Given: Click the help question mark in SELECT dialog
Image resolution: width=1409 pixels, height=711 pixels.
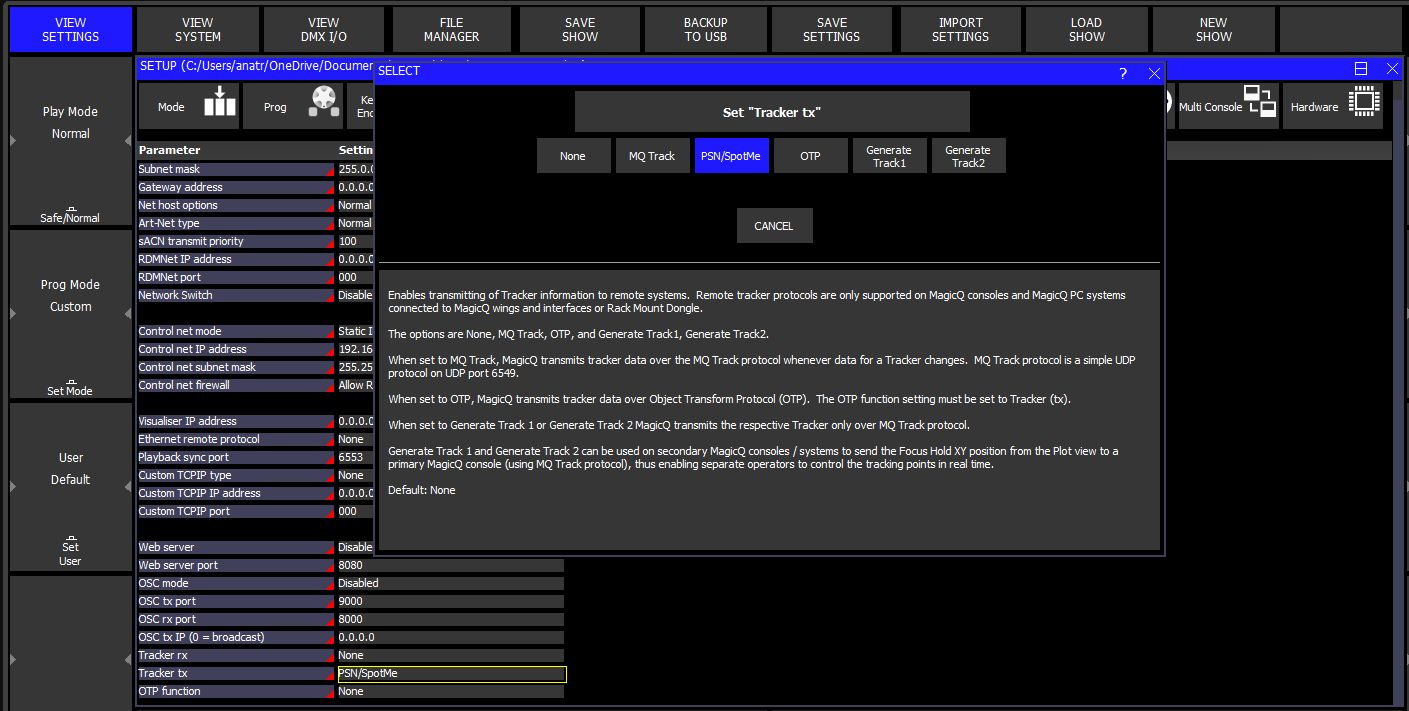Looking at the screenshot, I should [x=1123, y=73].
